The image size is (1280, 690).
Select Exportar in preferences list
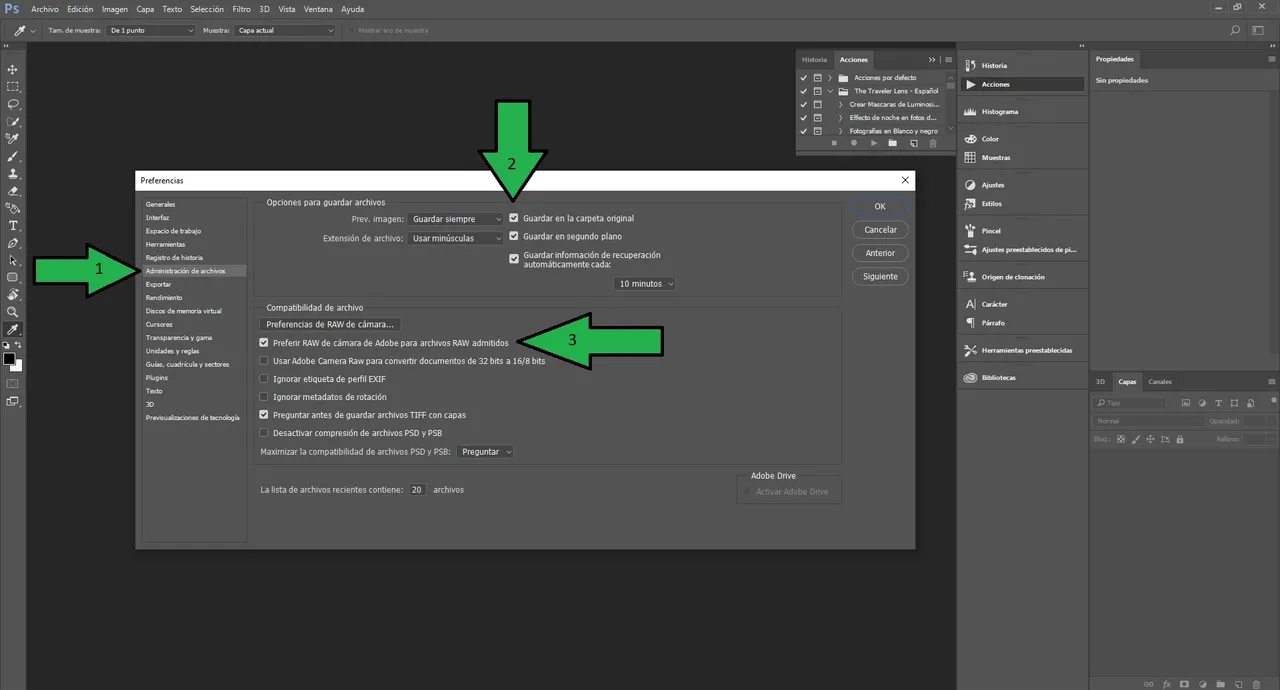tap(158, 285)
